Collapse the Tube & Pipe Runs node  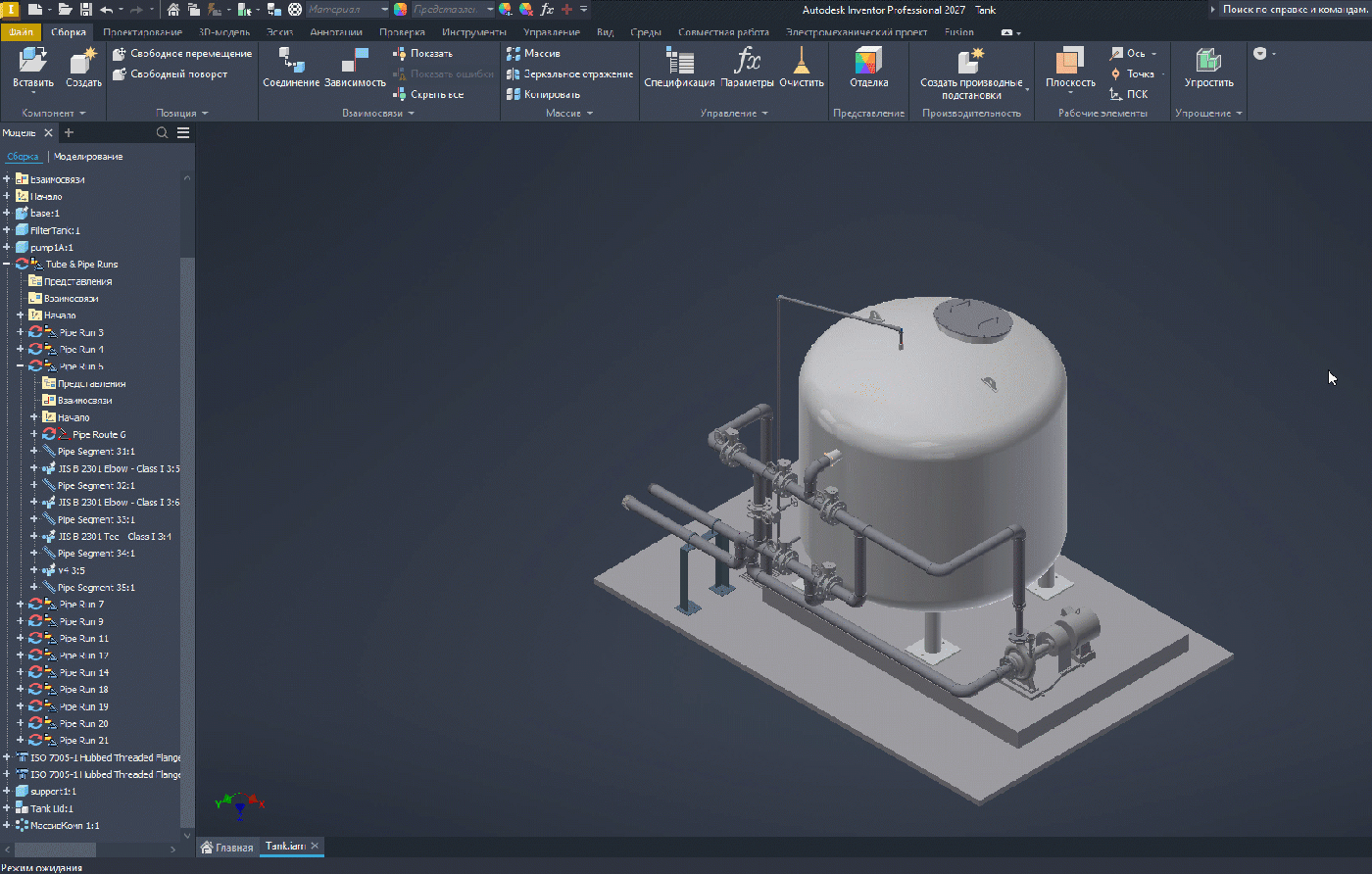pyautogui.click(x=7, y=265)
